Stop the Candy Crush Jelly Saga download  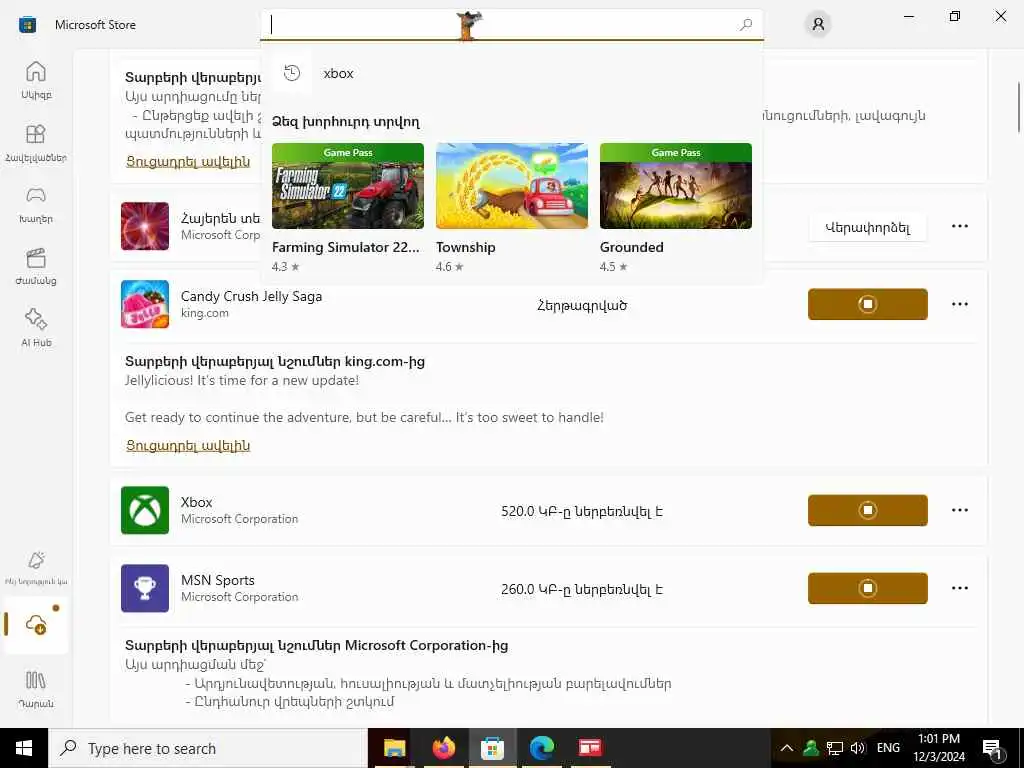867,304
